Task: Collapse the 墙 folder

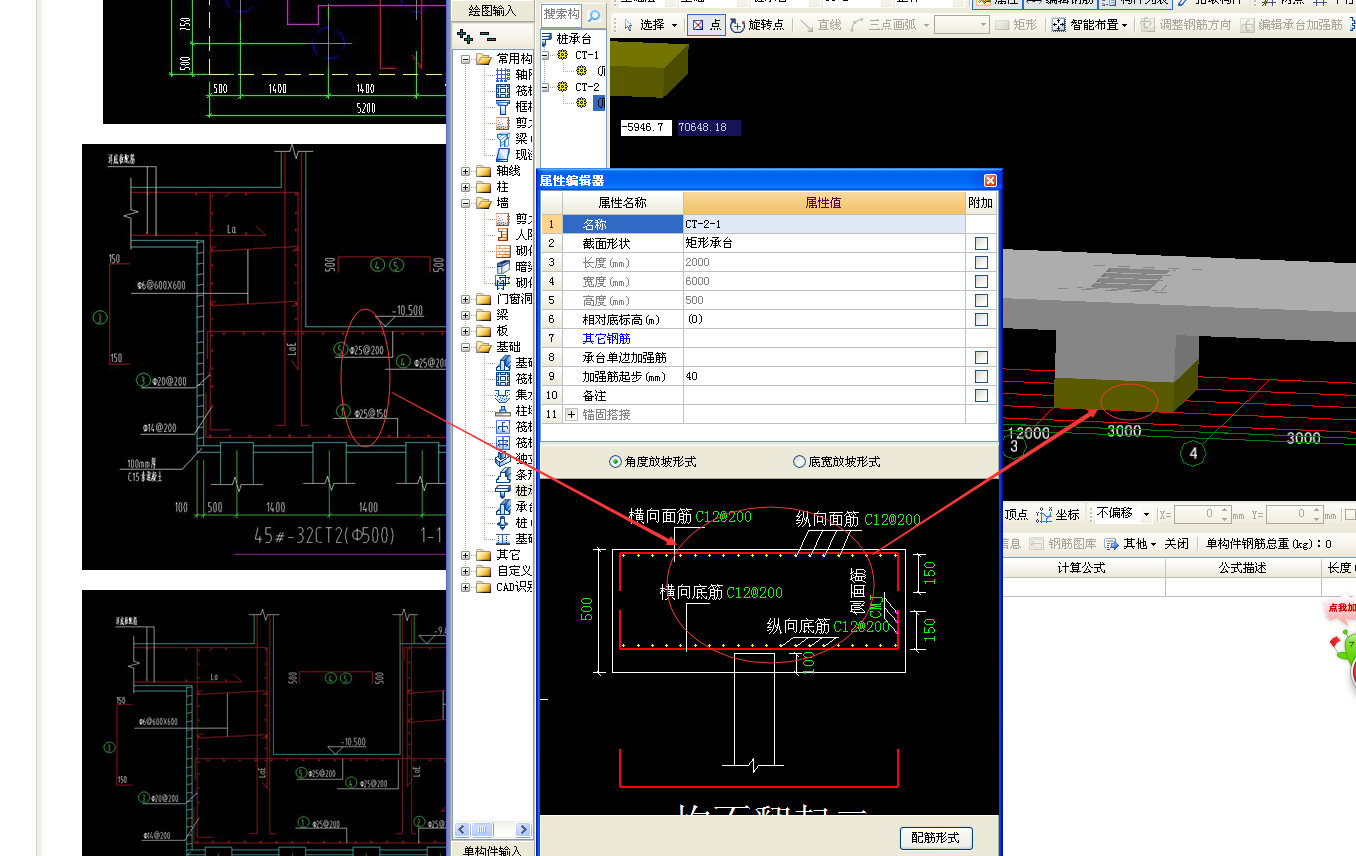Action: [465, 203]
